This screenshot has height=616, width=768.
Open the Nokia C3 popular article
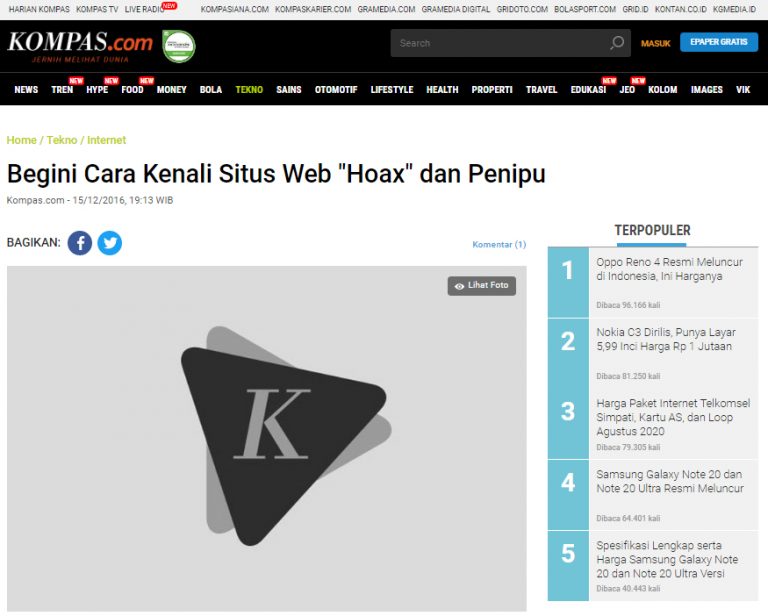click(x=666, y=339)
